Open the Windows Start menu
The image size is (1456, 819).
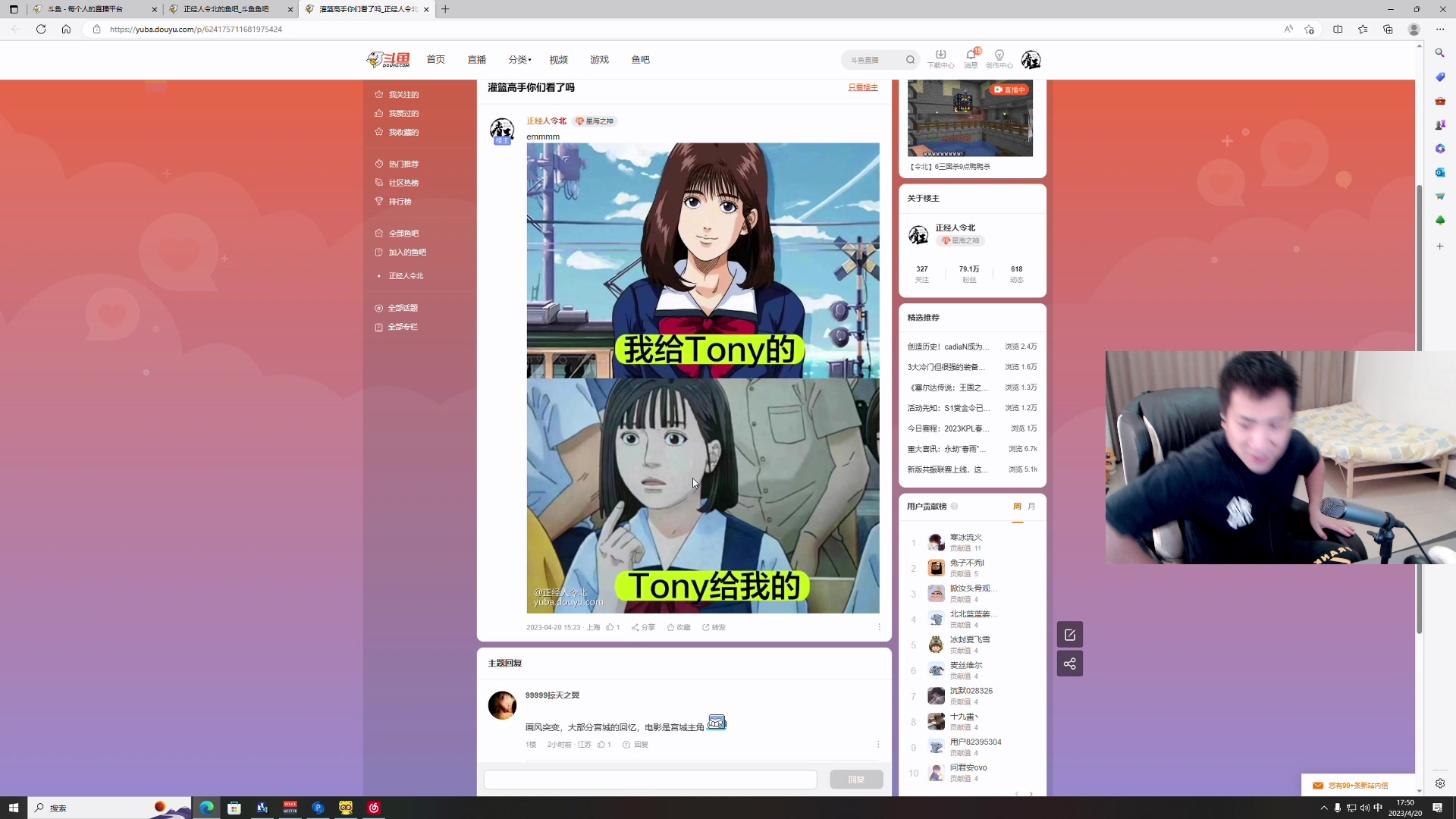(x=13, y=808)
